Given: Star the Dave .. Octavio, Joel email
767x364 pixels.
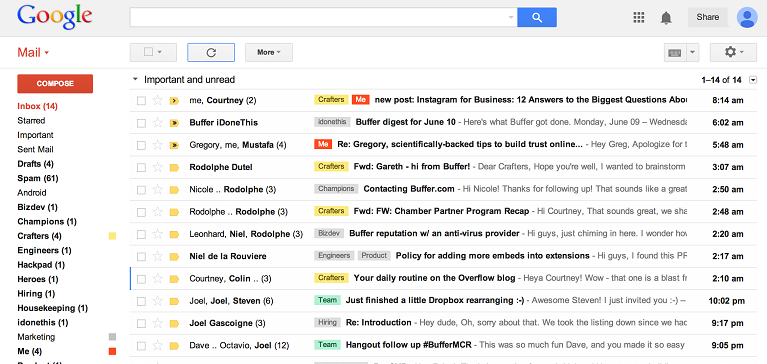Looking at the screenshot, I should coord(158,345).
